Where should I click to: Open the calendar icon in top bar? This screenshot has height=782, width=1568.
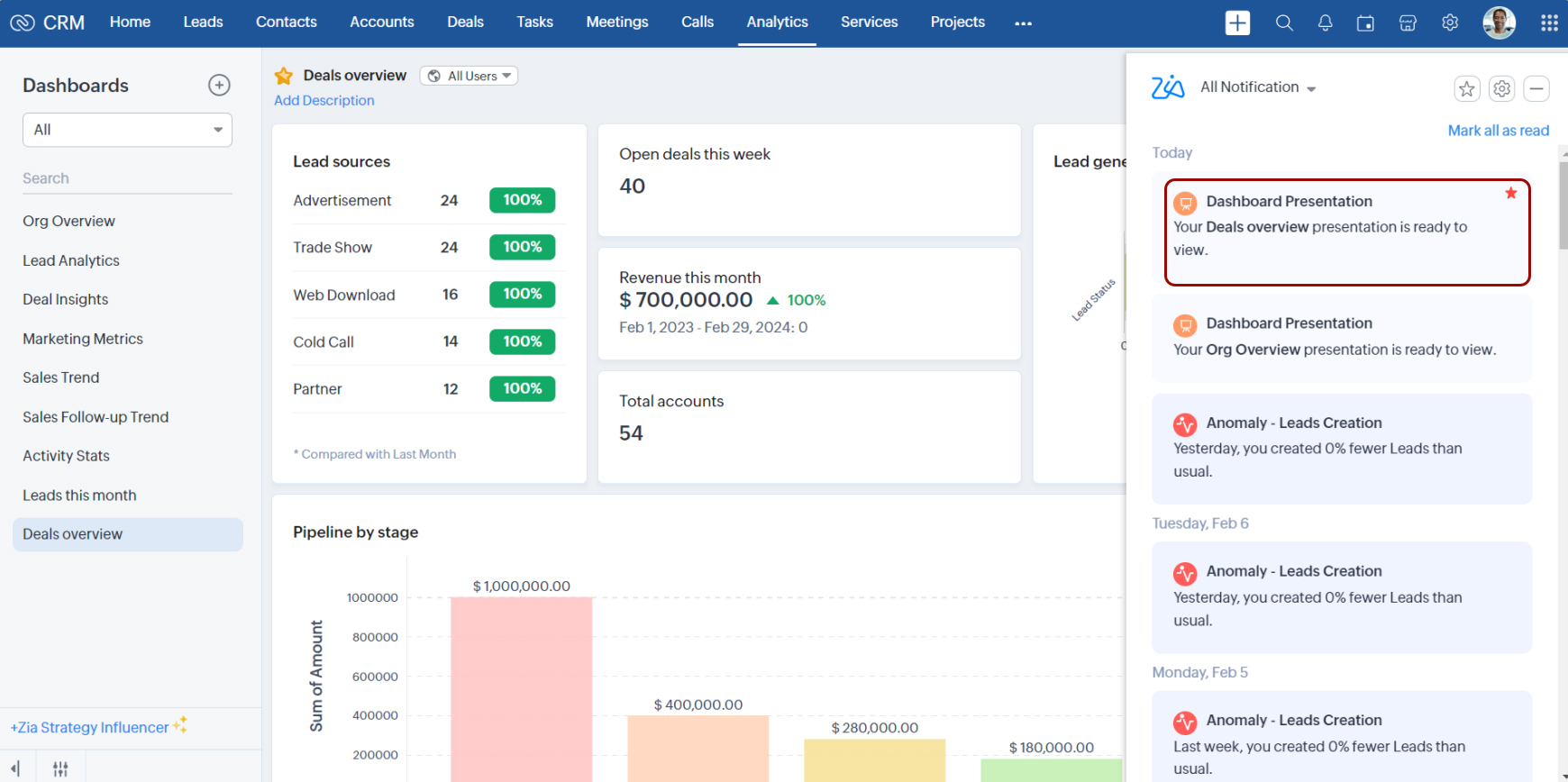click(x=1365, y=23)
